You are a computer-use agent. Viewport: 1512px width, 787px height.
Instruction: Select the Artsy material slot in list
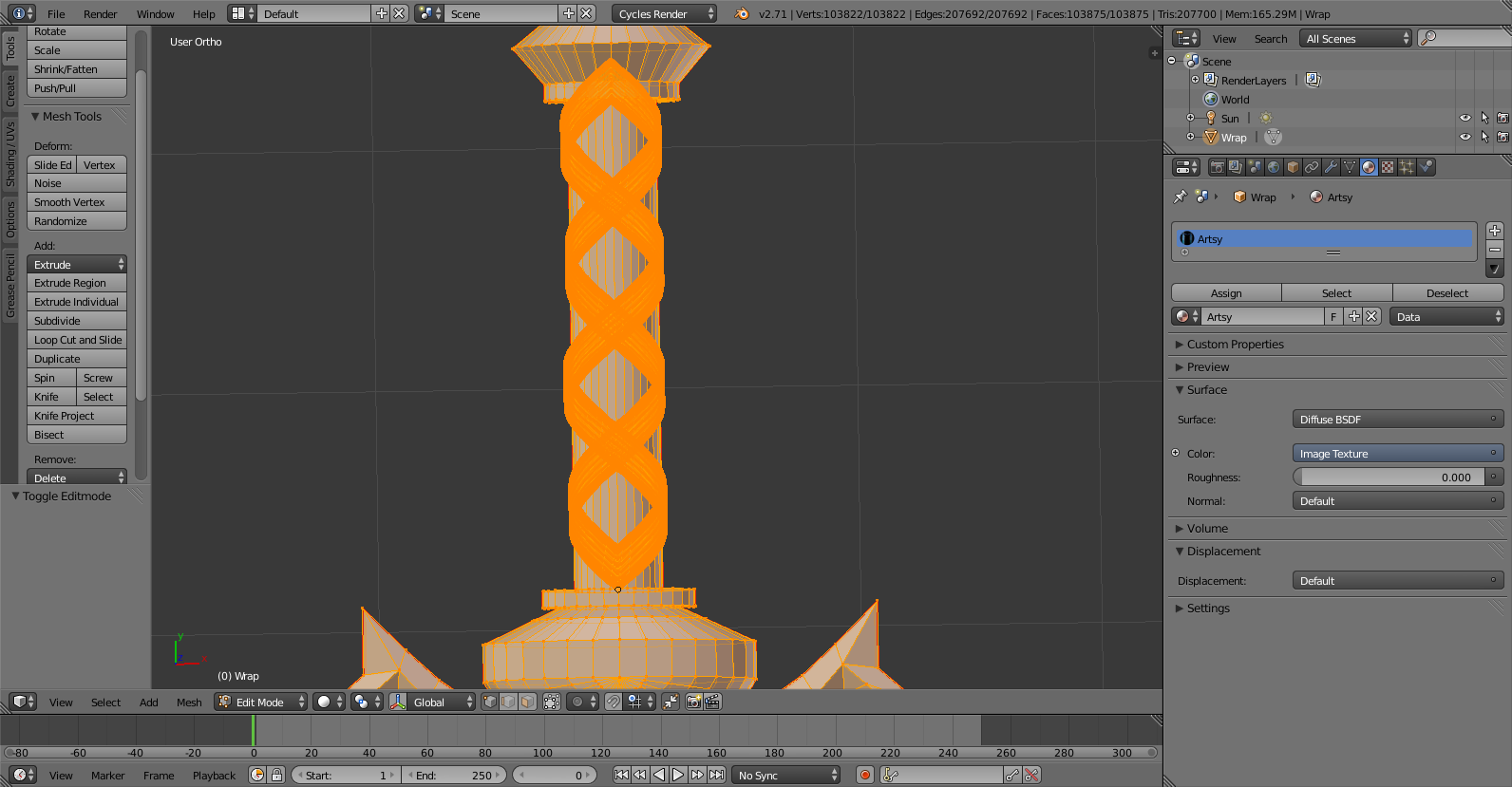click(x=1326, y=238)
